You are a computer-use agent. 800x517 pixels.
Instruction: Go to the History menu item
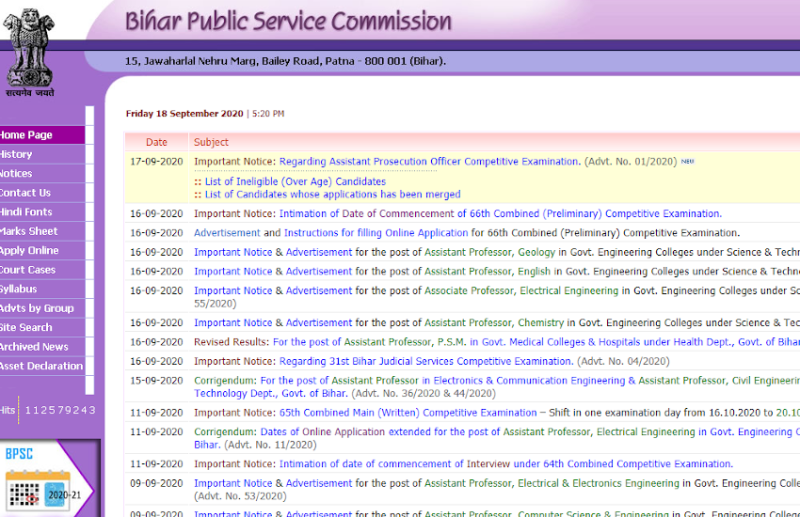[17, 154]
